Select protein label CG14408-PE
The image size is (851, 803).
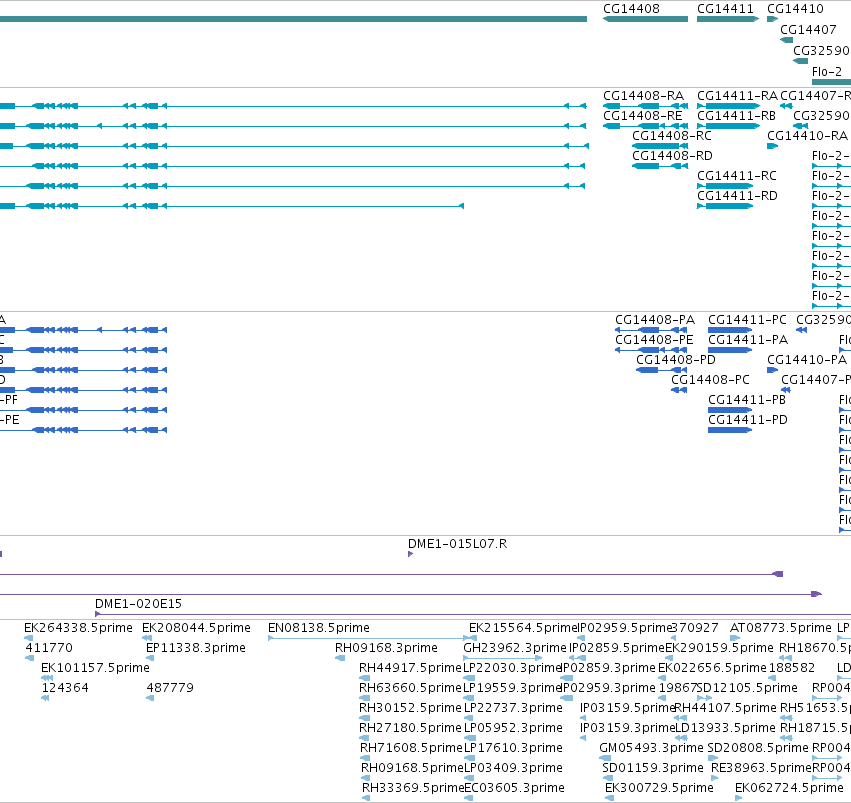pyautogui.click(x=654, y=340)
